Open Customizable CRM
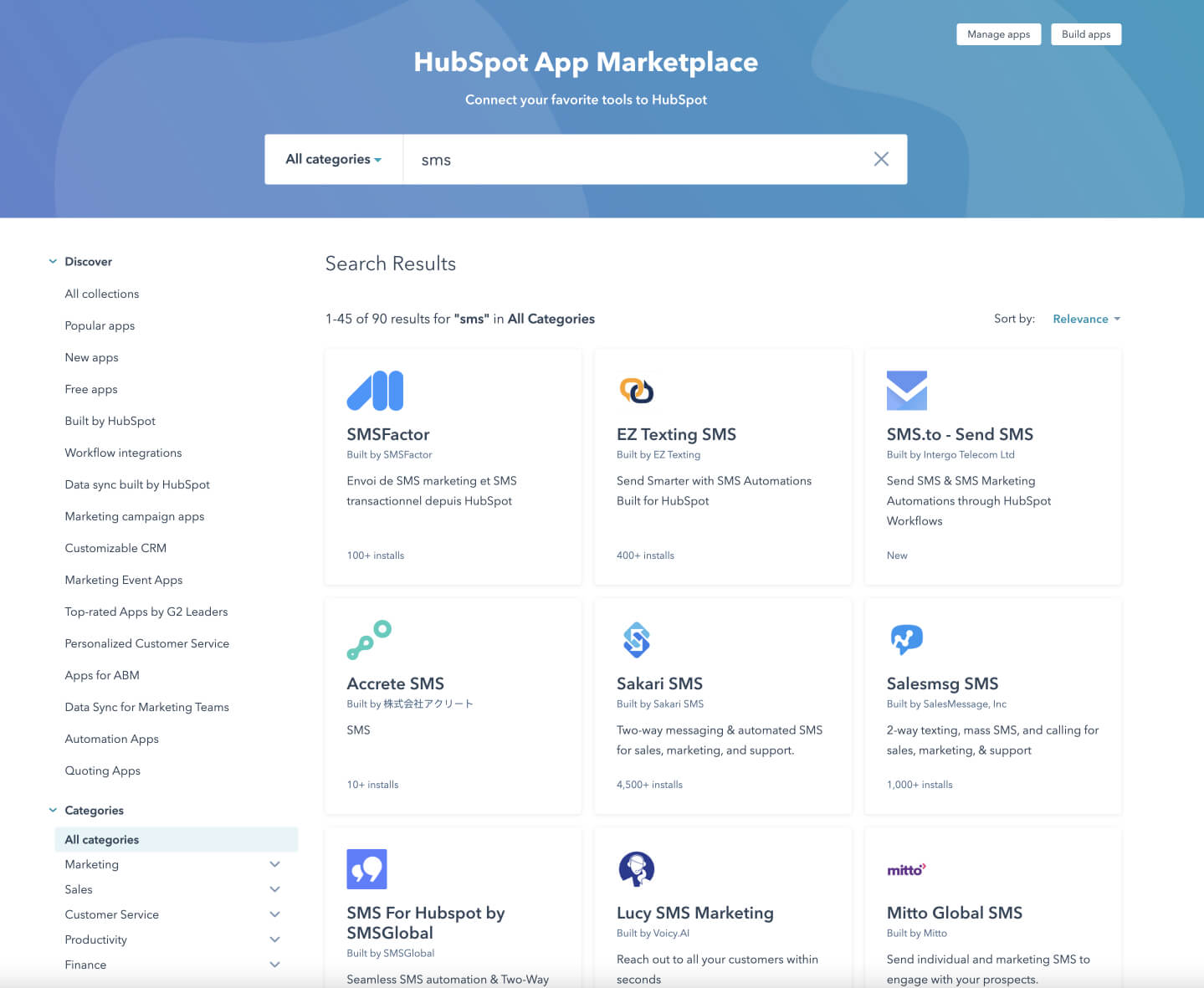 (115, 548)
